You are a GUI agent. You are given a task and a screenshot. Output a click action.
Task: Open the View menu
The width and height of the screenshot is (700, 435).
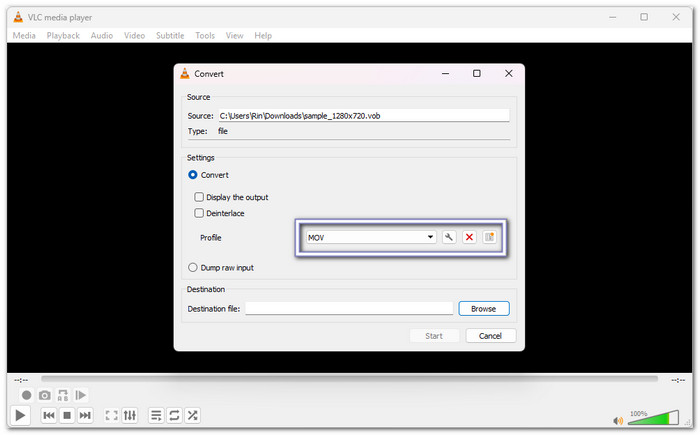tap(234, 35)
